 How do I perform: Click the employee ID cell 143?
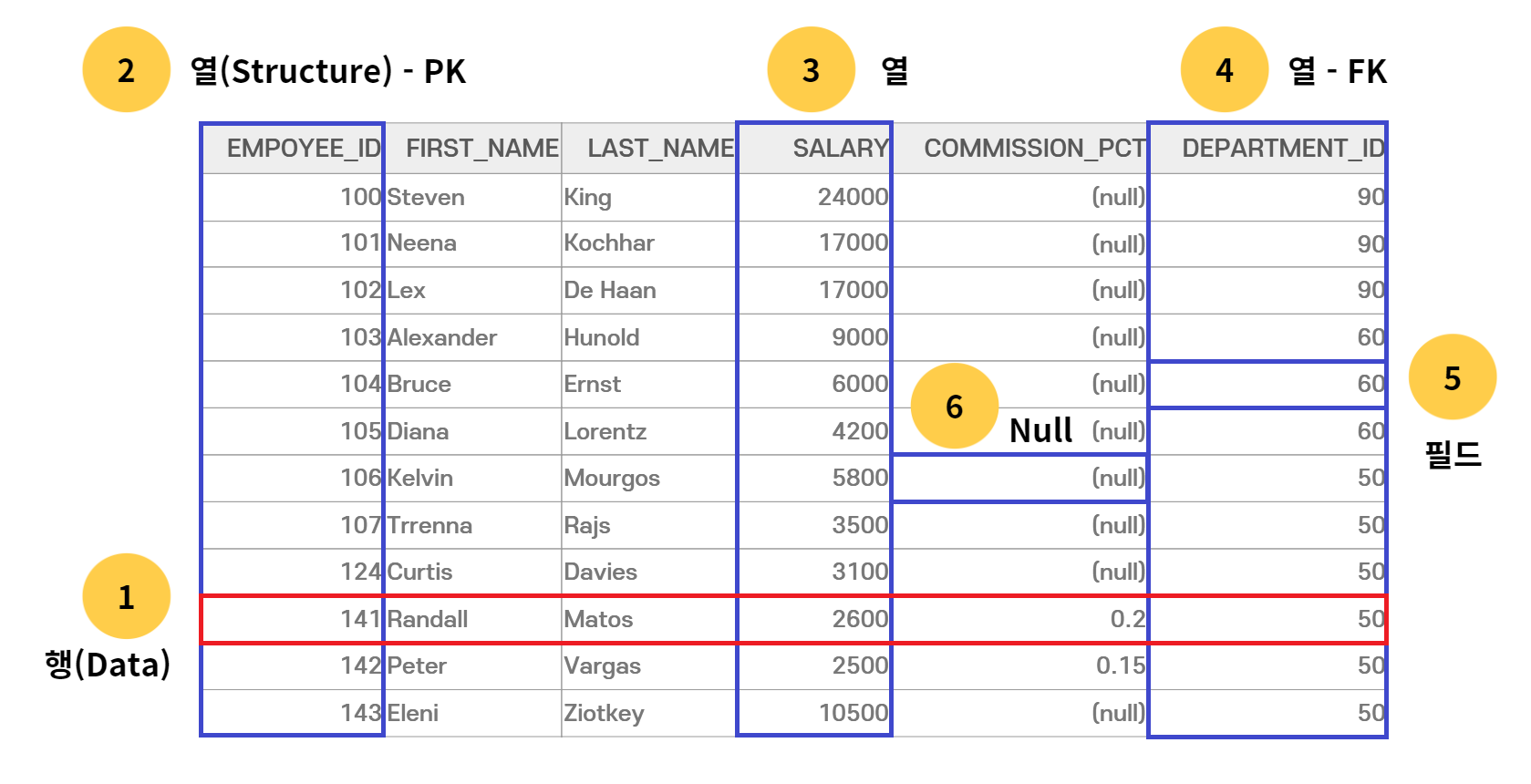[292, 713]
